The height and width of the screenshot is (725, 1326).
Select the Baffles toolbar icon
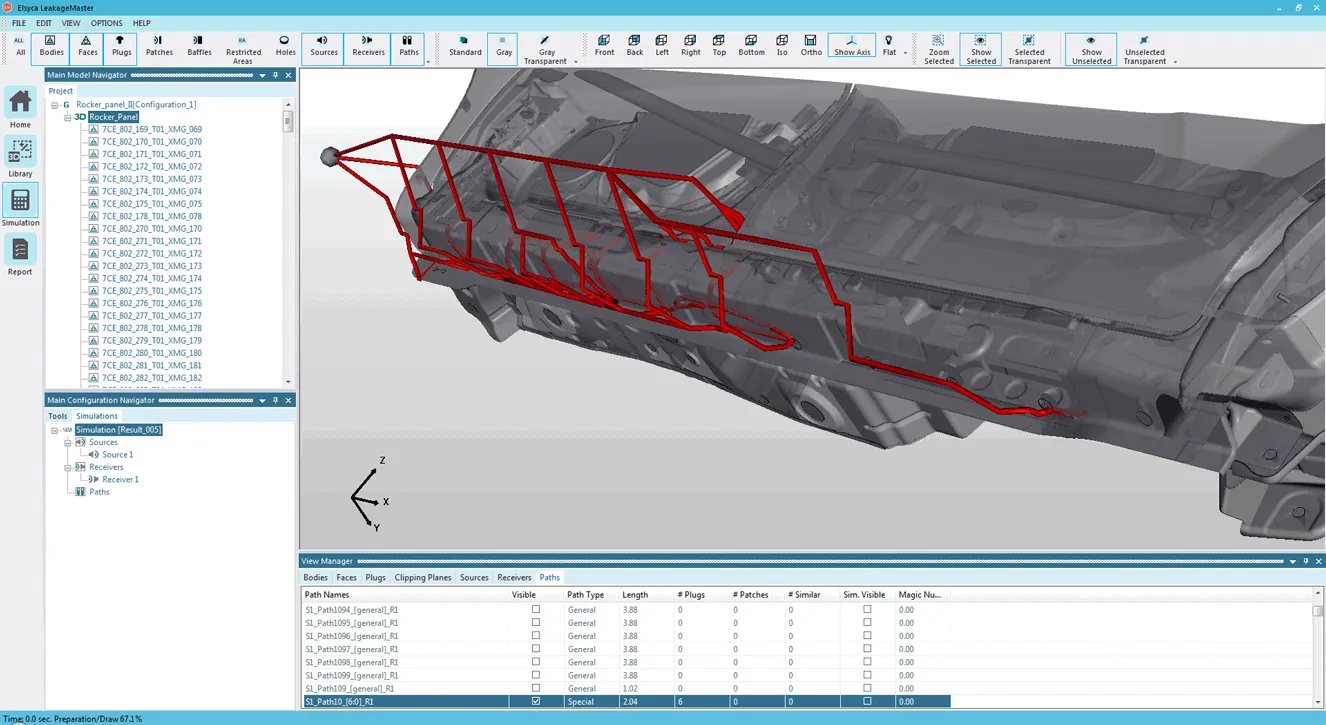coord(199,46)
